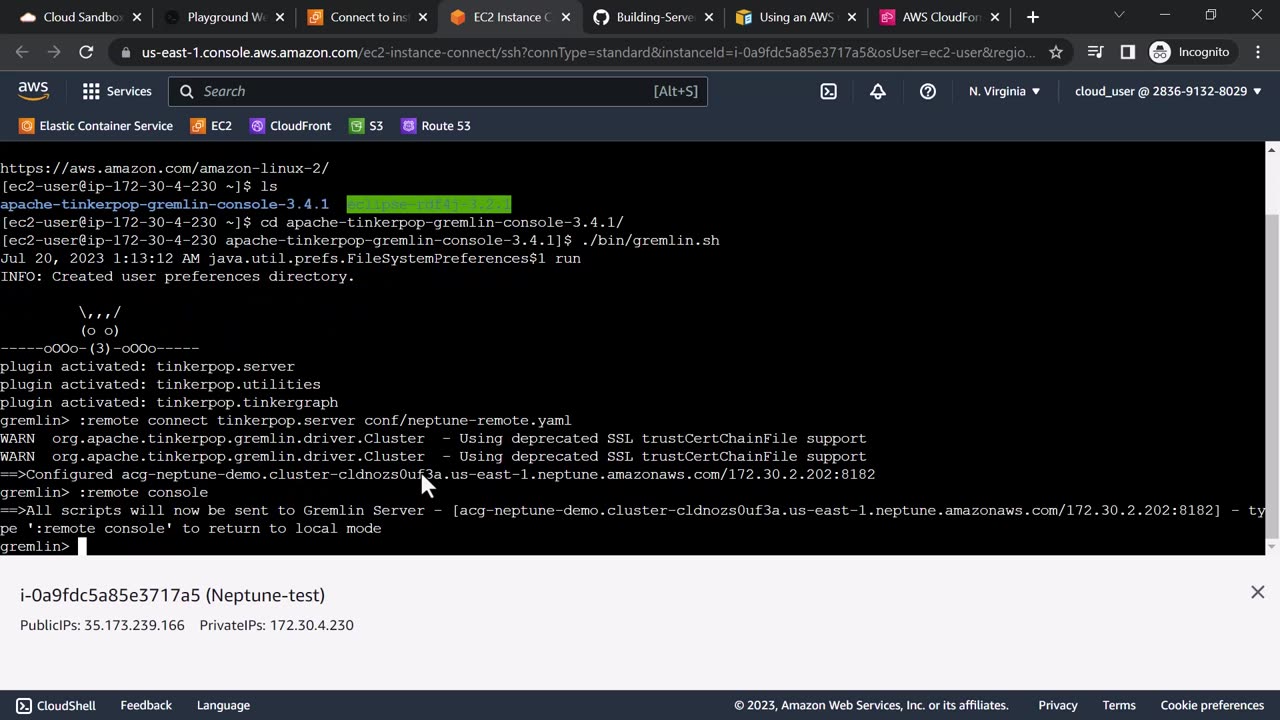Launch CloudShell from the top navigation bar
The width and height of the screenshot is (1280, 720).
pos(829,91)
